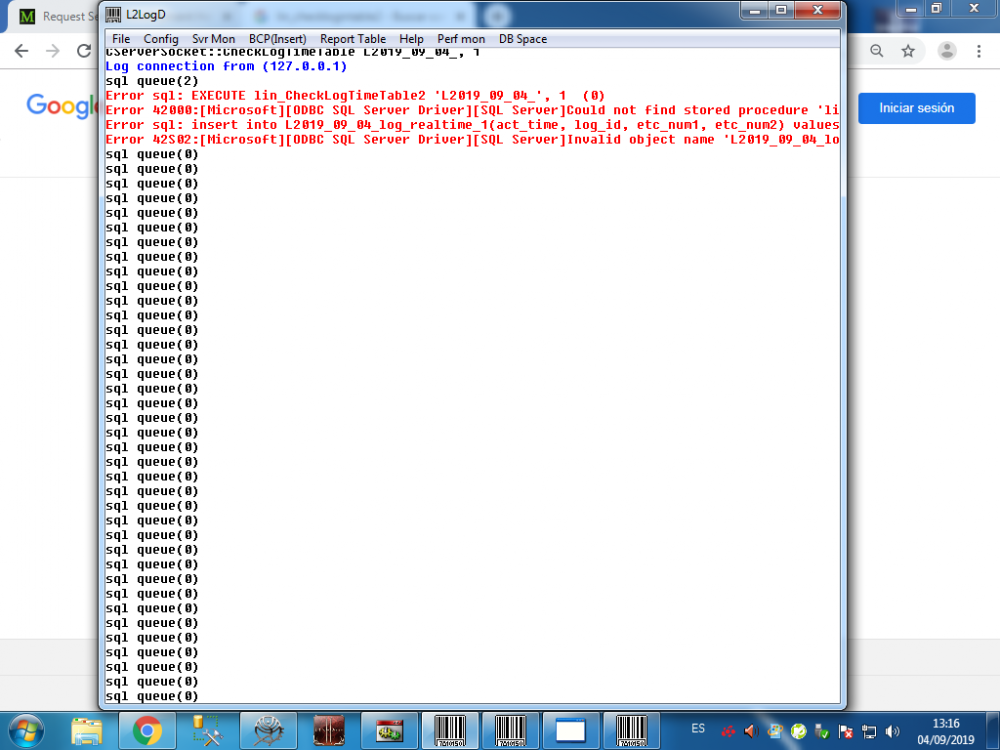
Task: Open the Config menu
Action: tap(161, 39)
